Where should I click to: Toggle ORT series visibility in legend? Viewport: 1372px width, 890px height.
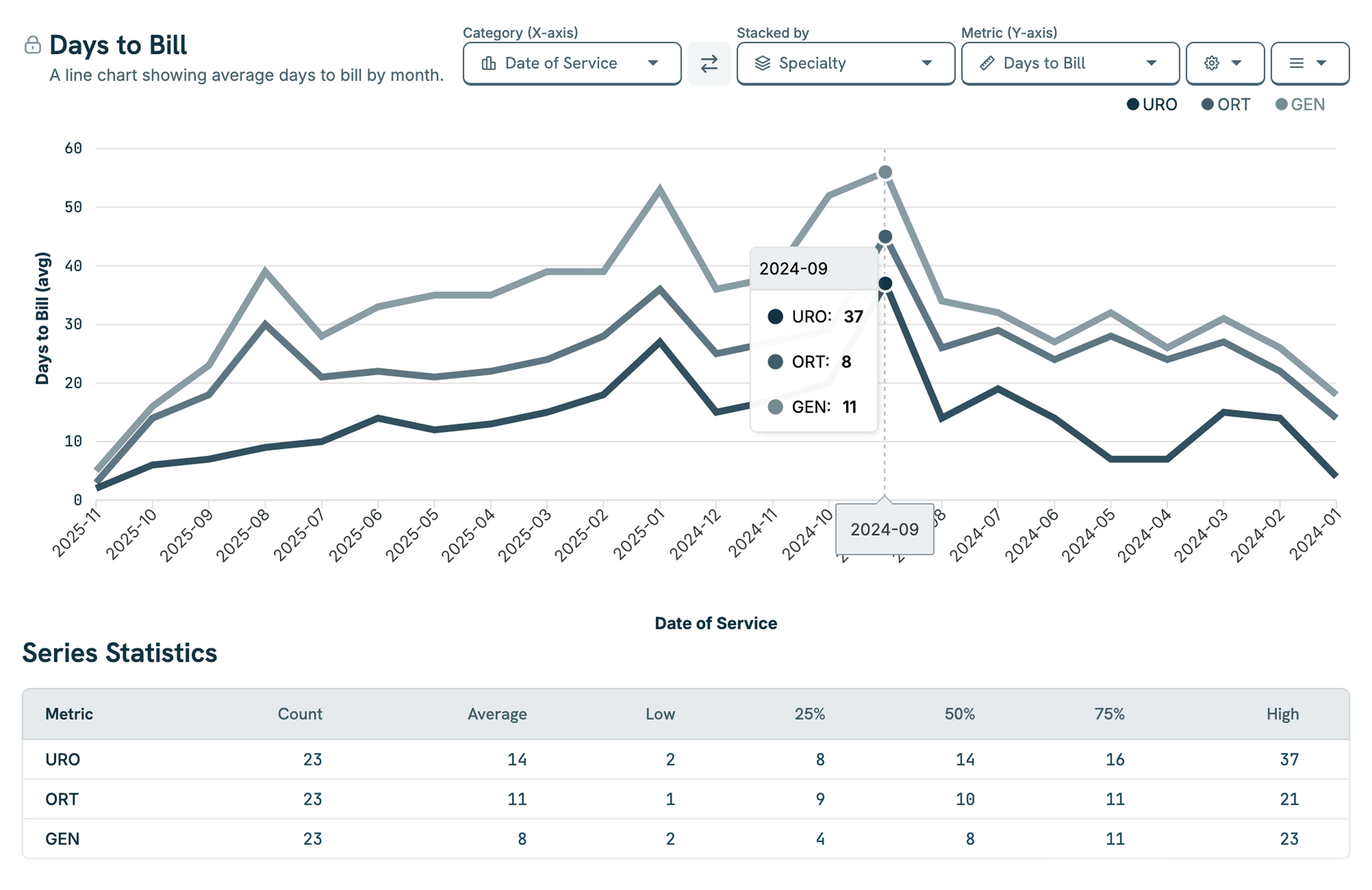click(x=1225, y=104)
